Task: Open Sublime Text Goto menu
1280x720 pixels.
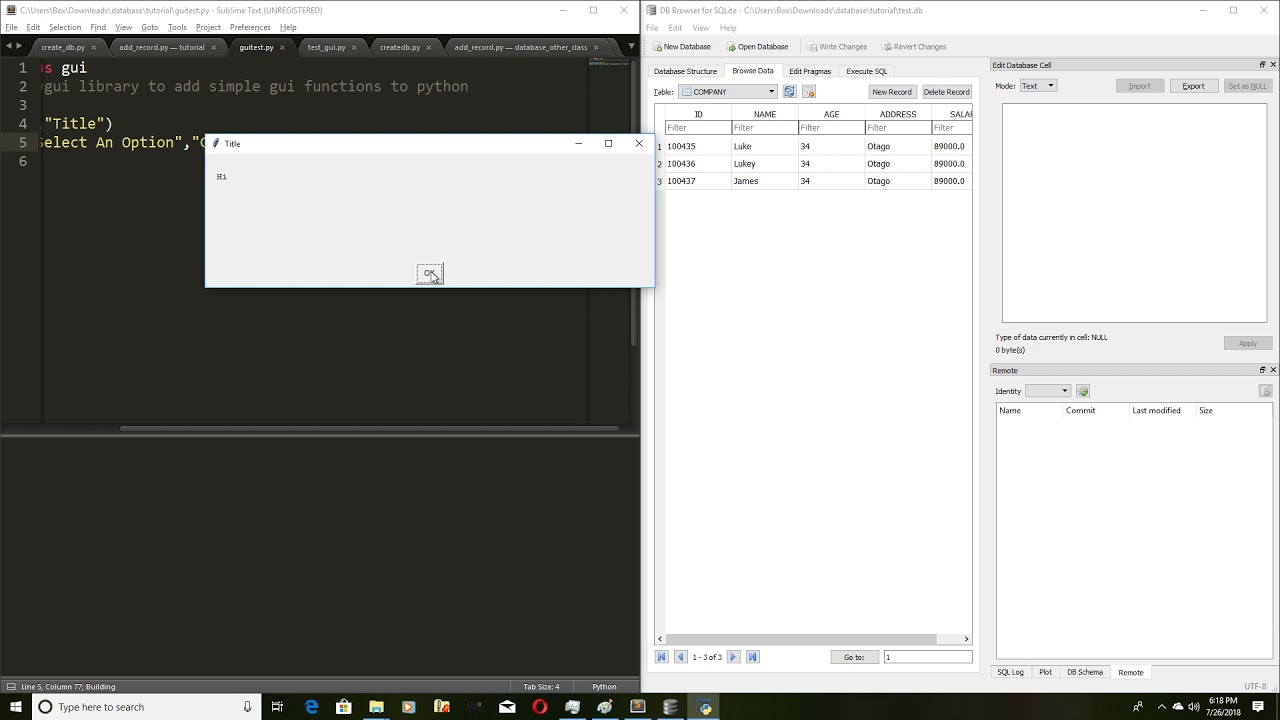Action: pos(149,27)
